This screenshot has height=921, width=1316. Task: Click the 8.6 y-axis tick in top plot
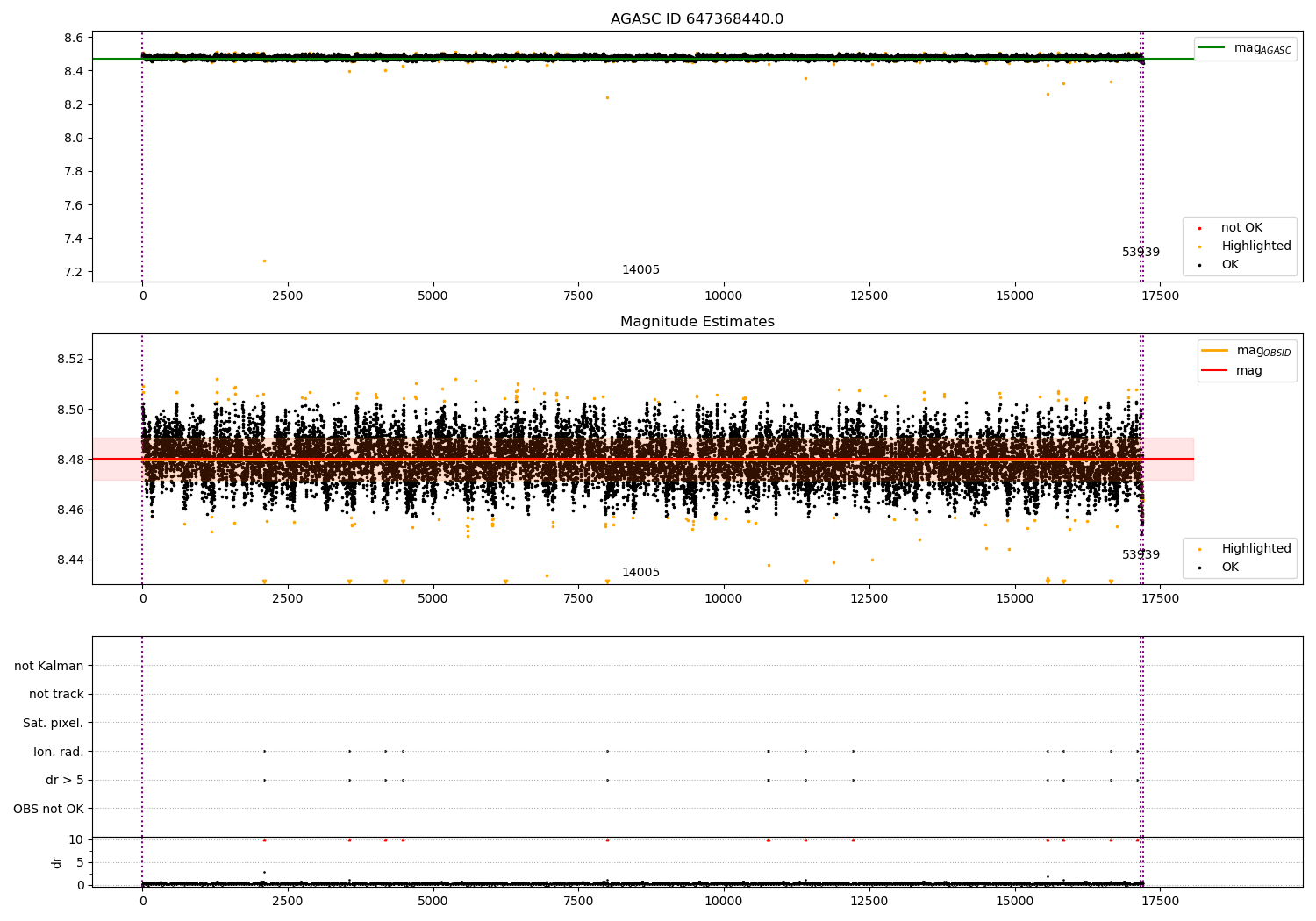pos(74,38)
